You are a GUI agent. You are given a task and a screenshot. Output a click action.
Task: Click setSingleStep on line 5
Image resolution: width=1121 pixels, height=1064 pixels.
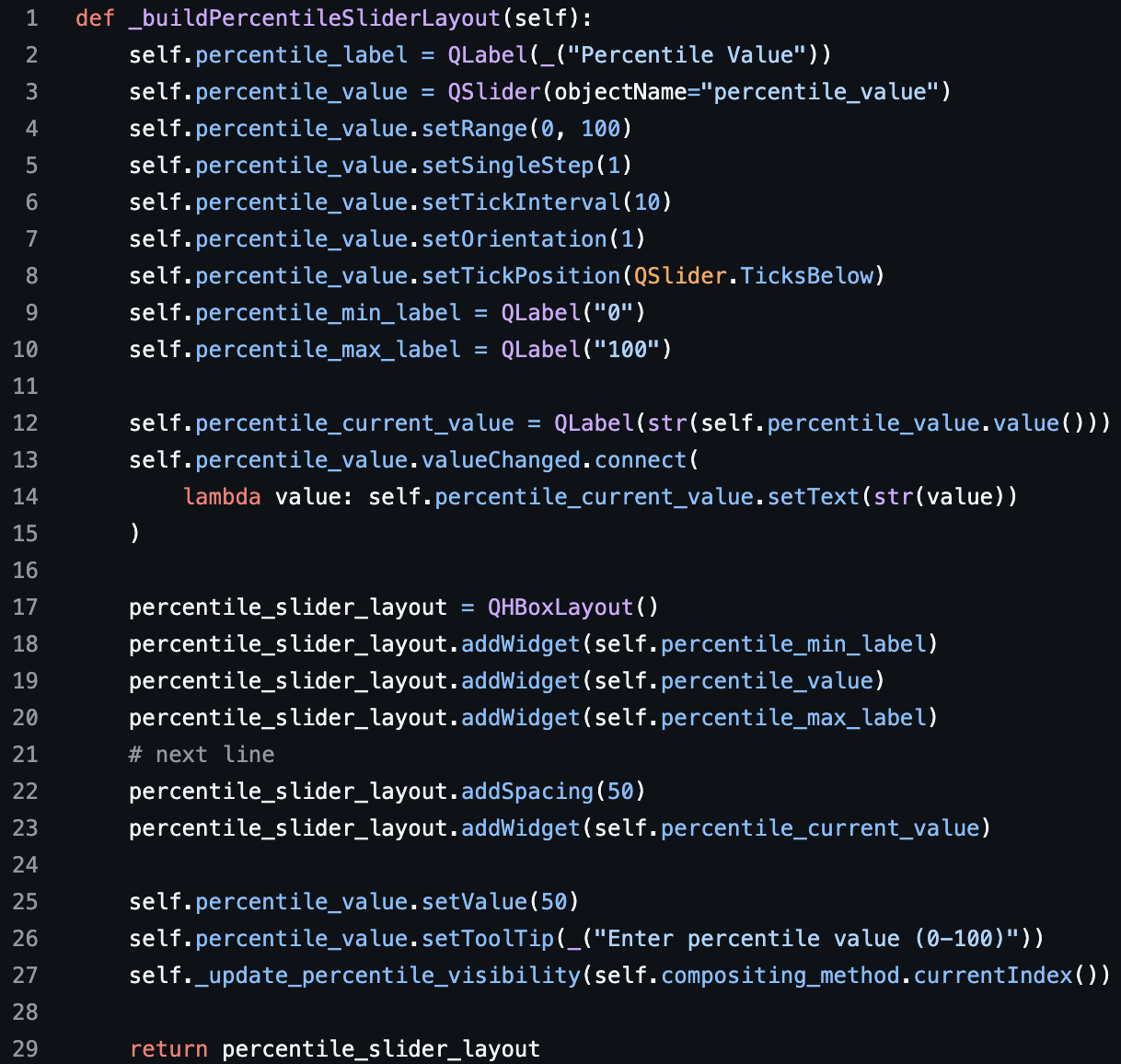click(x=507, y=166)
